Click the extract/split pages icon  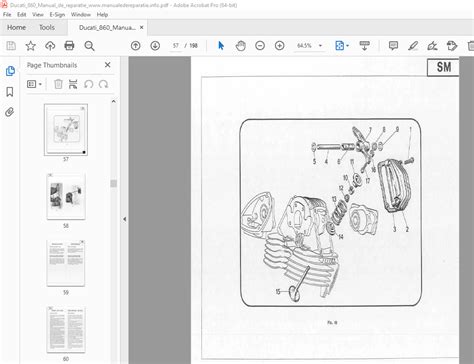point(73,84)
